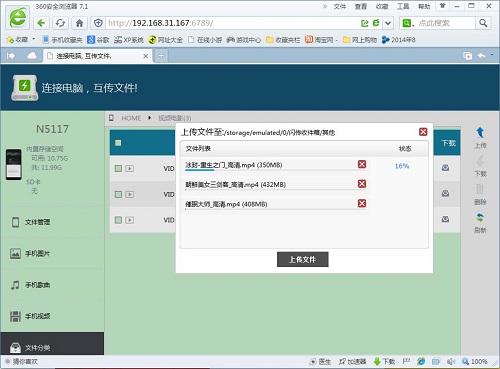Play the third VID row video icon

(130, 220)
